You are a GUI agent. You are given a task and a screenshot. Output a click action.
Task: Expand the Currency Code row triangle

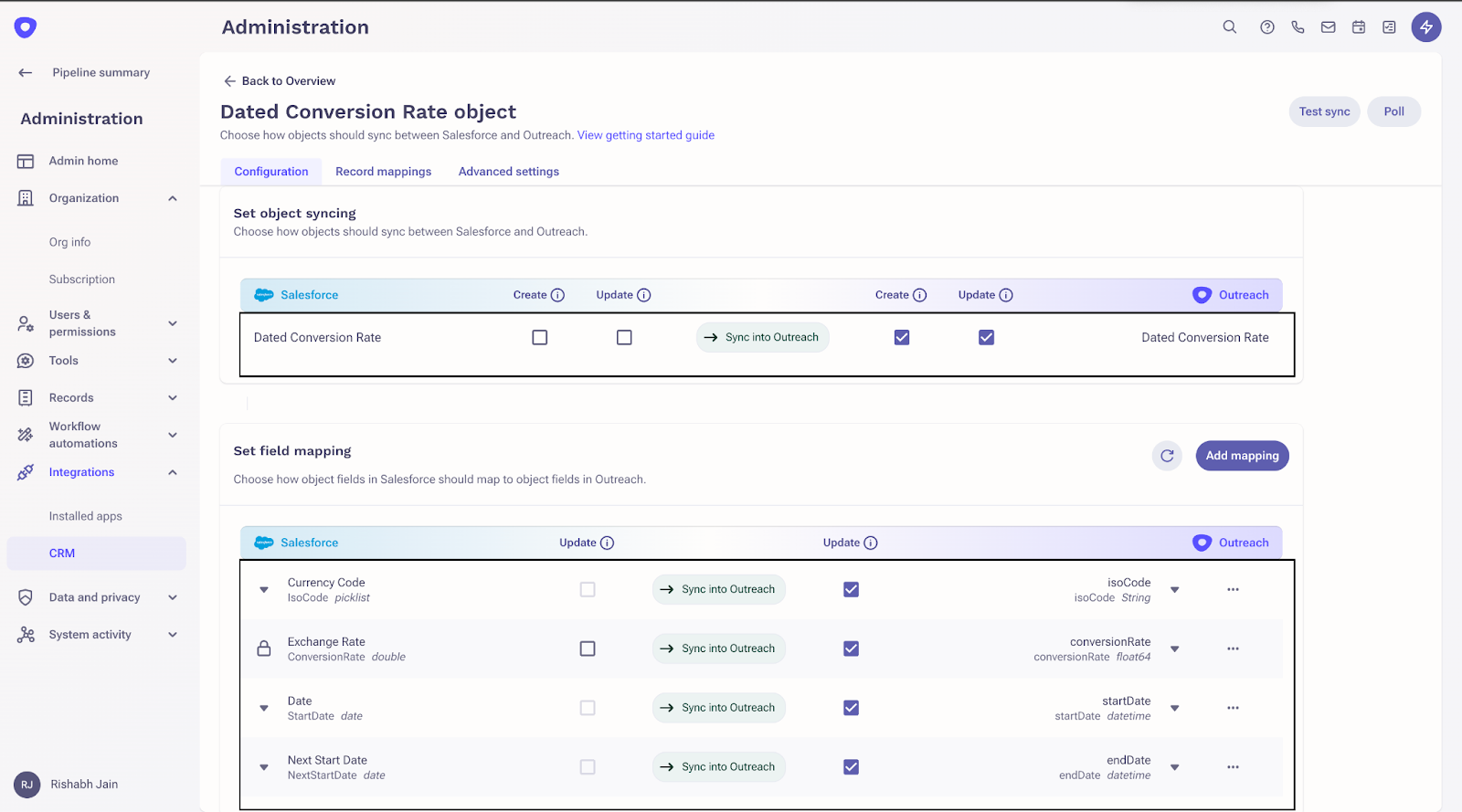(264, 590)
